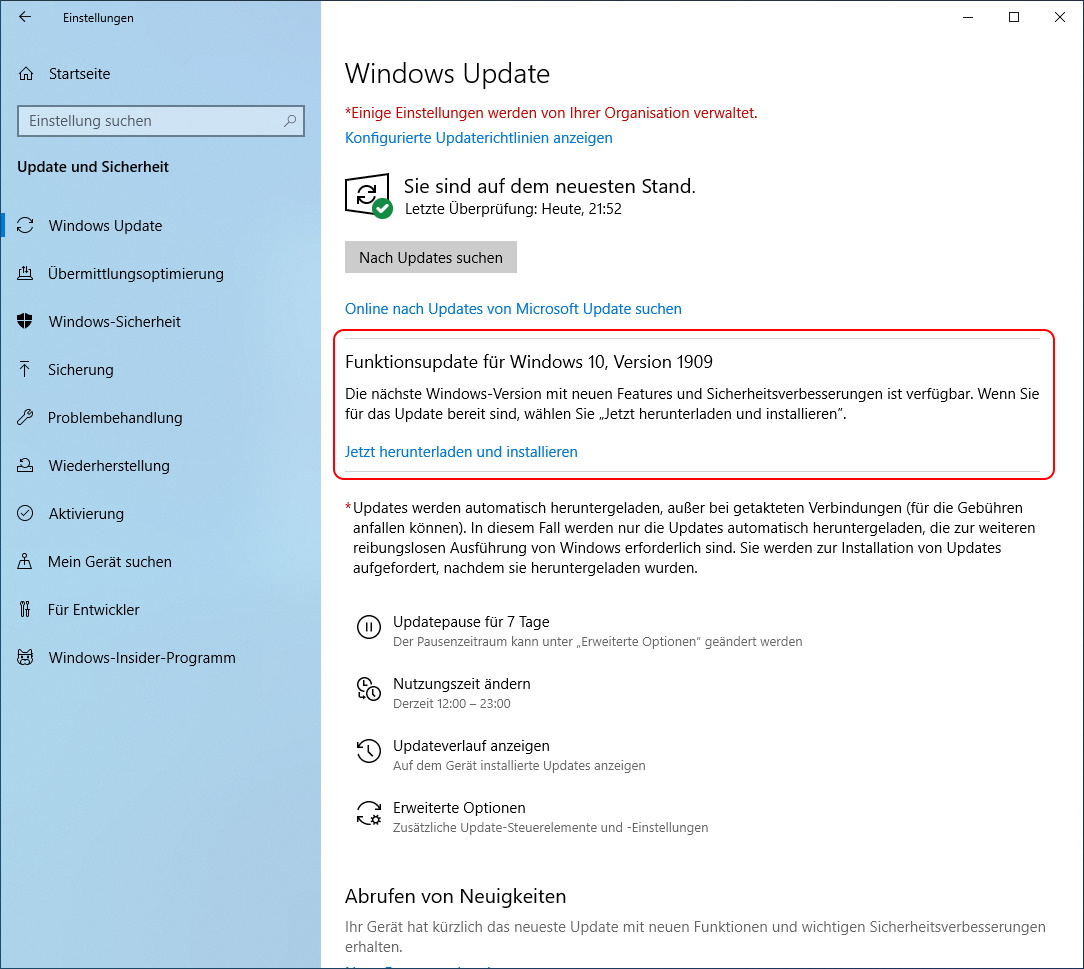
Task: Click the gear-sync icon for Erweiterte Optionen
Action: coord(368,813)
